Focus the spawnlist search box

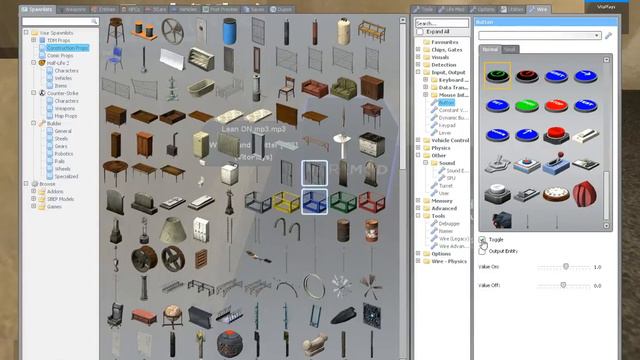[x=60, y=21]
